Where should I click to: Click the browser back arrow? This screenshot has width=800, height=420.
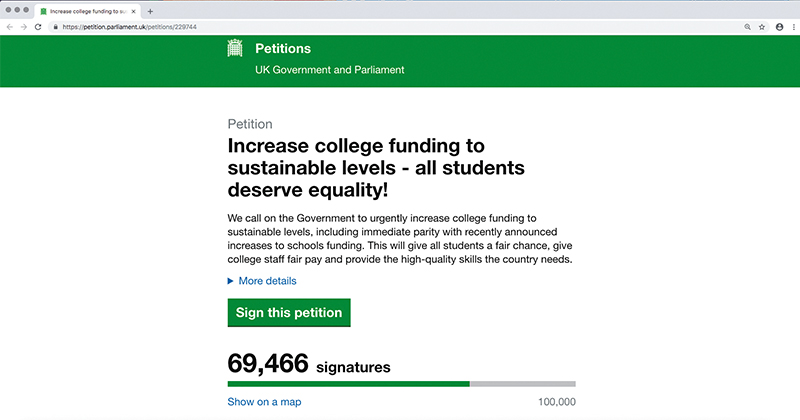(10, 27)
